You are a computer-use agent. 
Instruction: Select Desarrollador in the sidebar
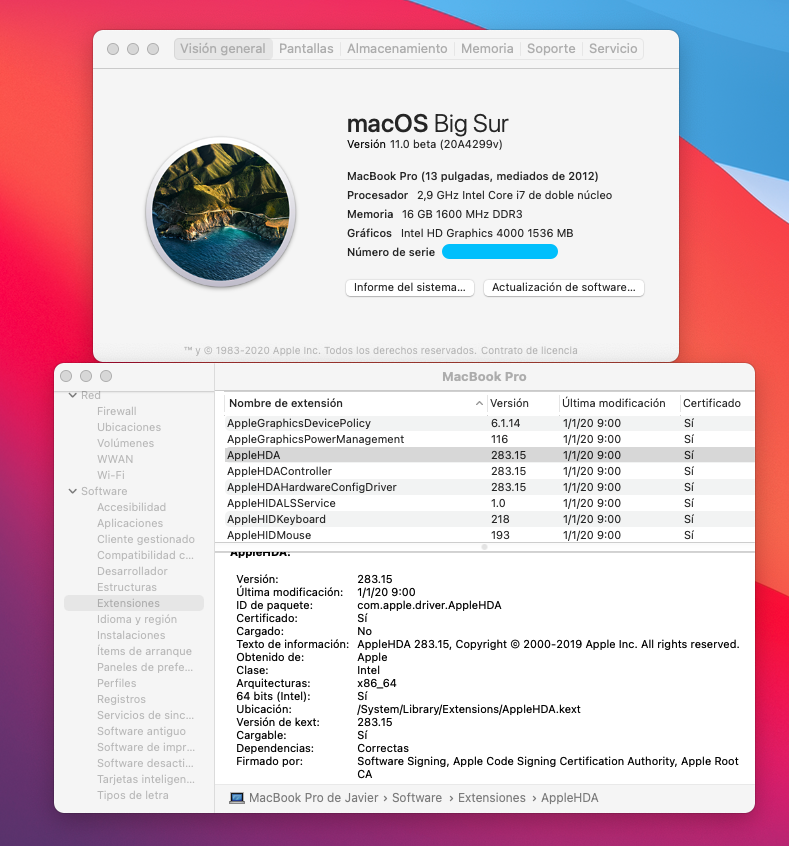click(132, 571)
